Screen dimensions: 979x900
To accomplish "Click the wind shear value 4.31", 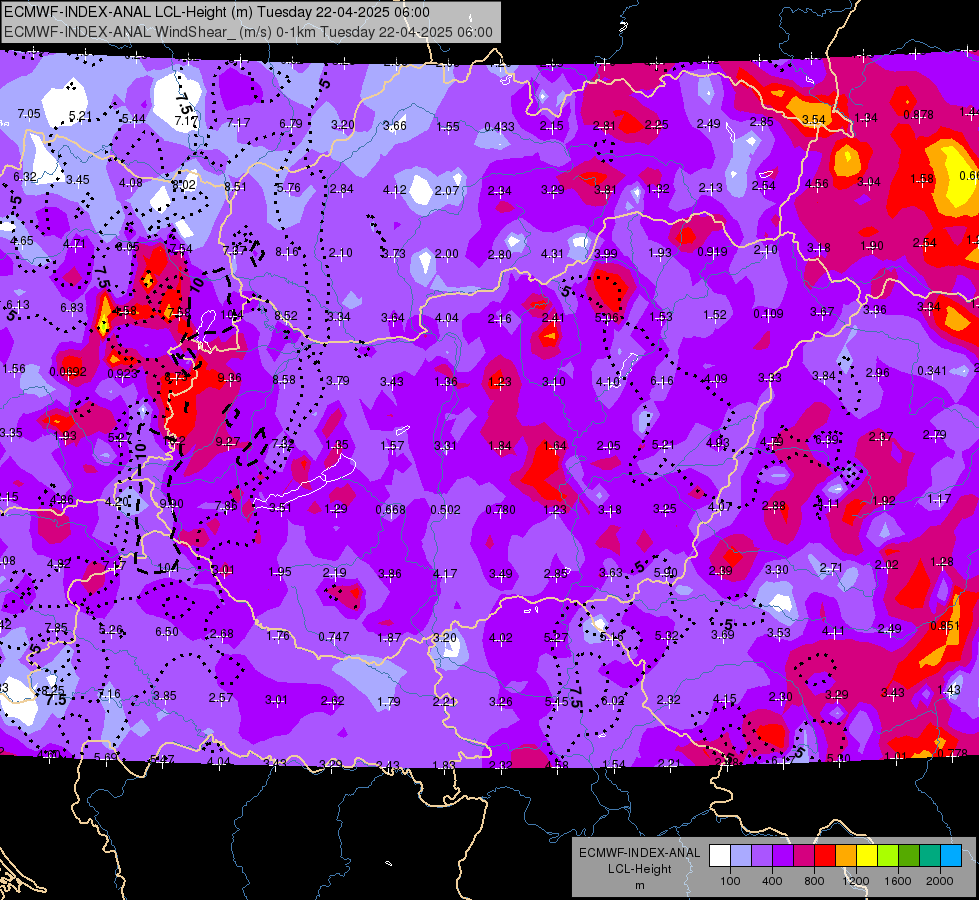I will 552,254.
